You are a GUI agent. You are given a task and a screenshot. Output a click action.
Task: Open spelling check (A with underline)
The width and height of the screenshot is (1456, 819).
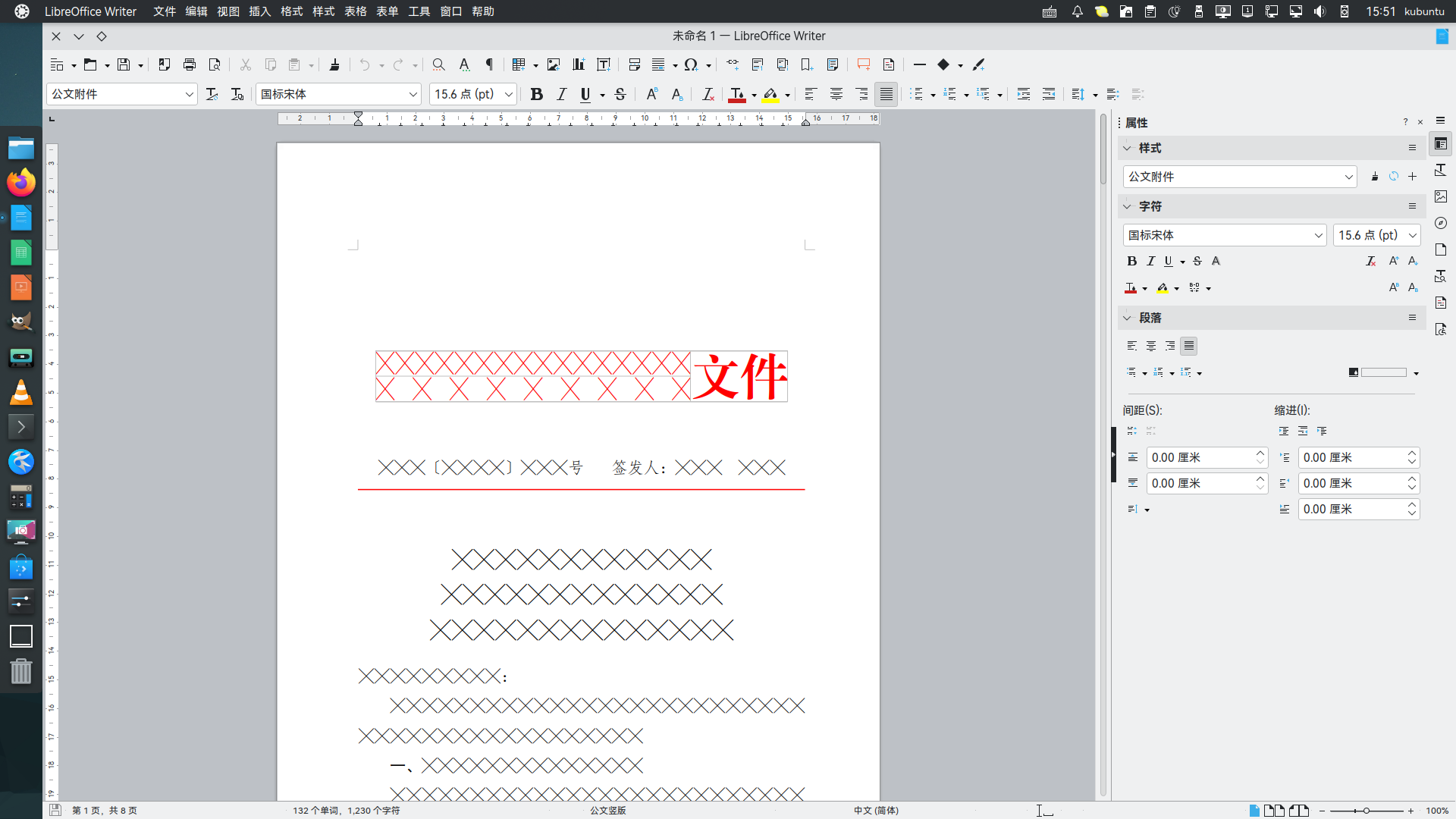pyautogui.click(x=464, y=65)
